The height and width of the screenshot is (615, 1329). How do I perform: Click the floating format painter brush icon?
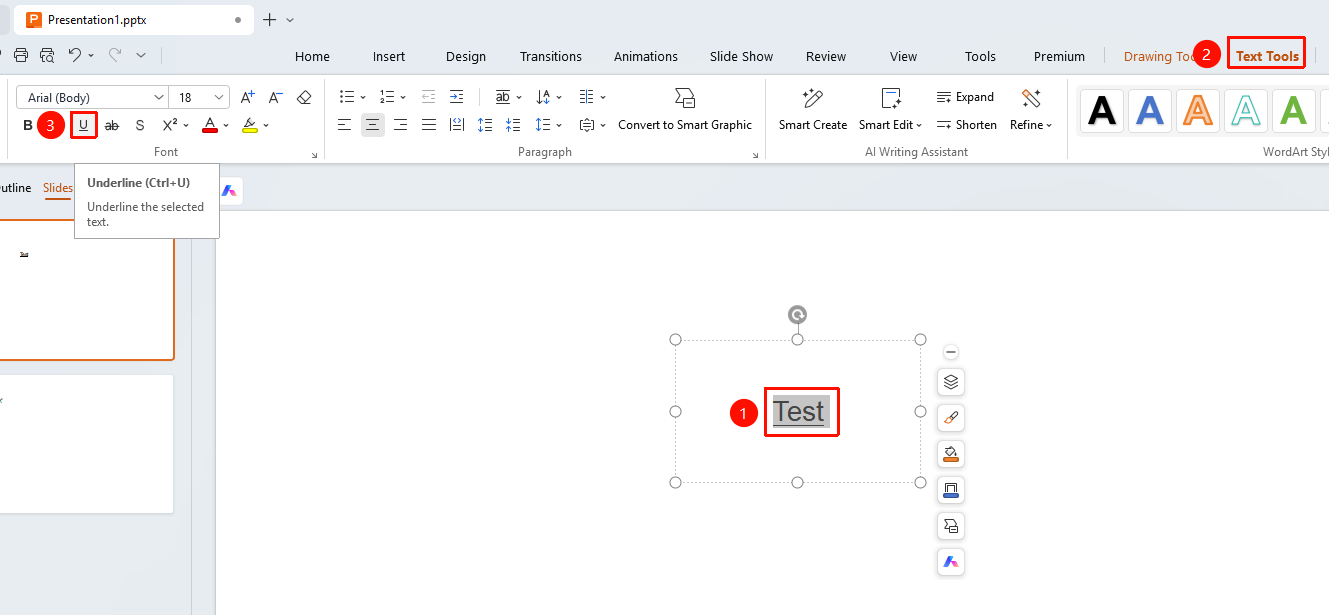click(951, 418)
